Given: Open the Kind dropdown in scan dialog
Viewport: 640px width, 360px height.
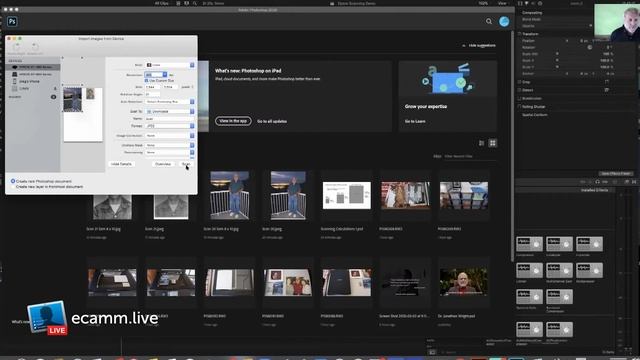Looking at the screenshot, I should pyautogui.click(x=170, y=65).
